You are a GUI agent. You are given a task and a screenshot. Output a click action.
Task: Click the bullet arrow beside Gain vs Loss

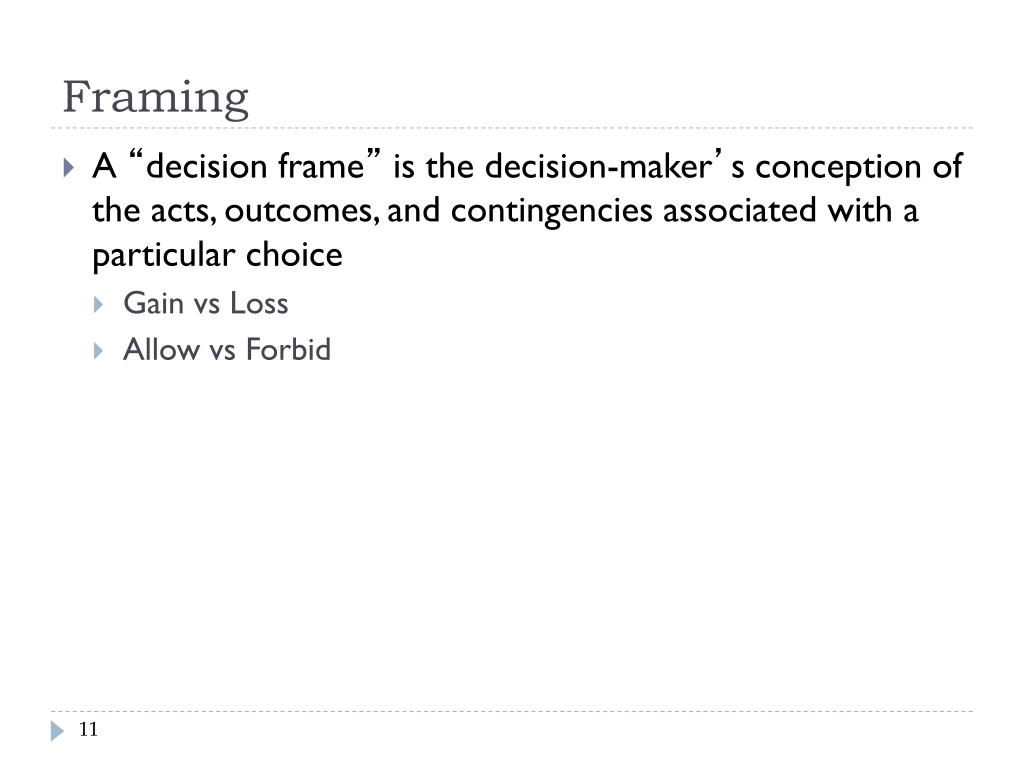point(99,304)
